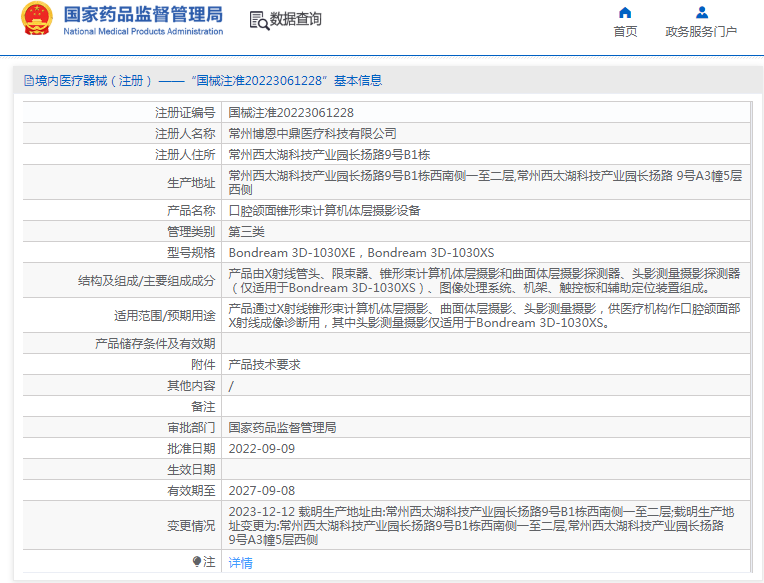Open the 详情 link

click(x=241, y=563)
